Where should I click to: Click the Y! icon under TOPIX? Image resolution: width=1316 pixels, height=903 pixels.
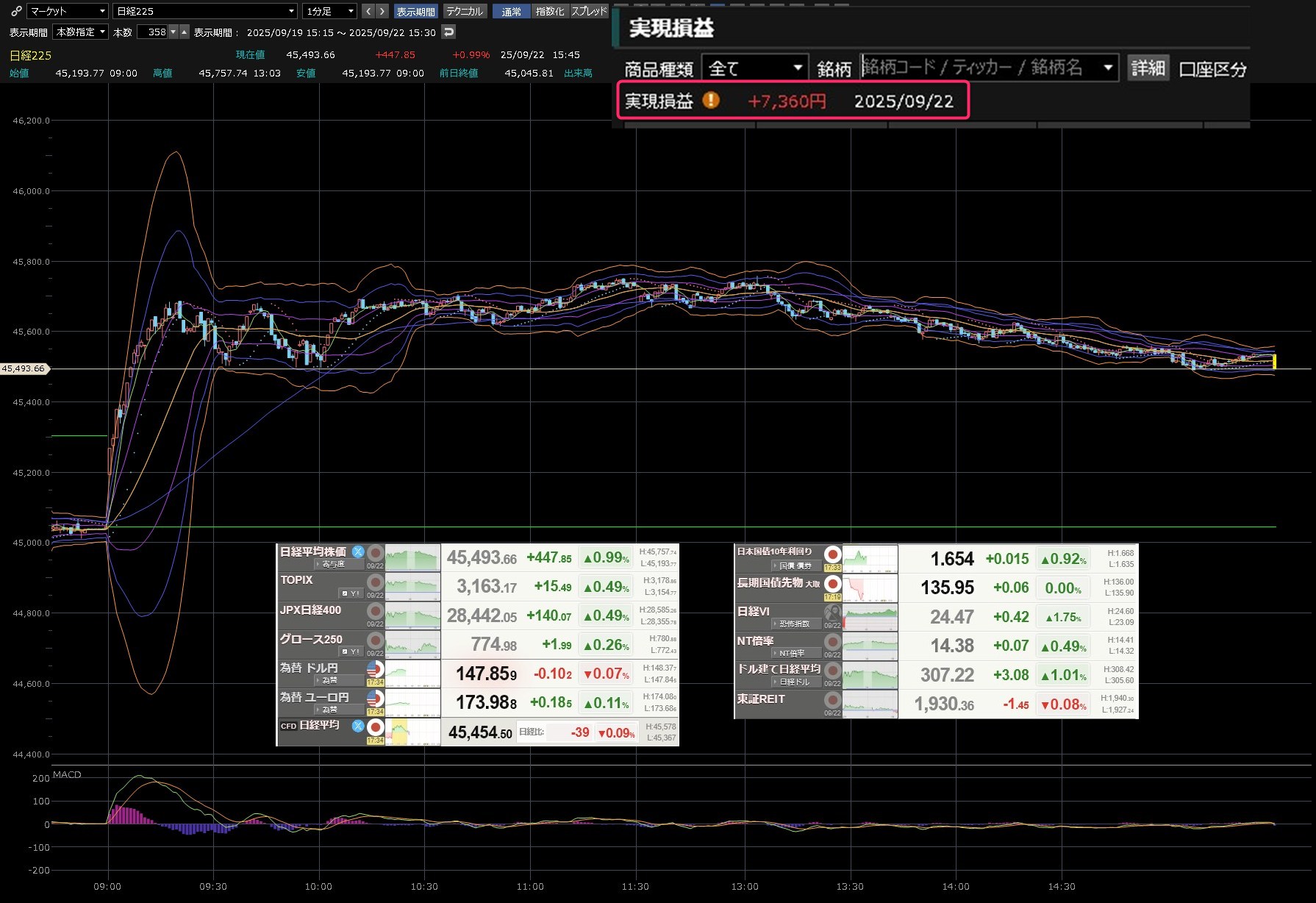pyautogui.click(x=351, y=593)
